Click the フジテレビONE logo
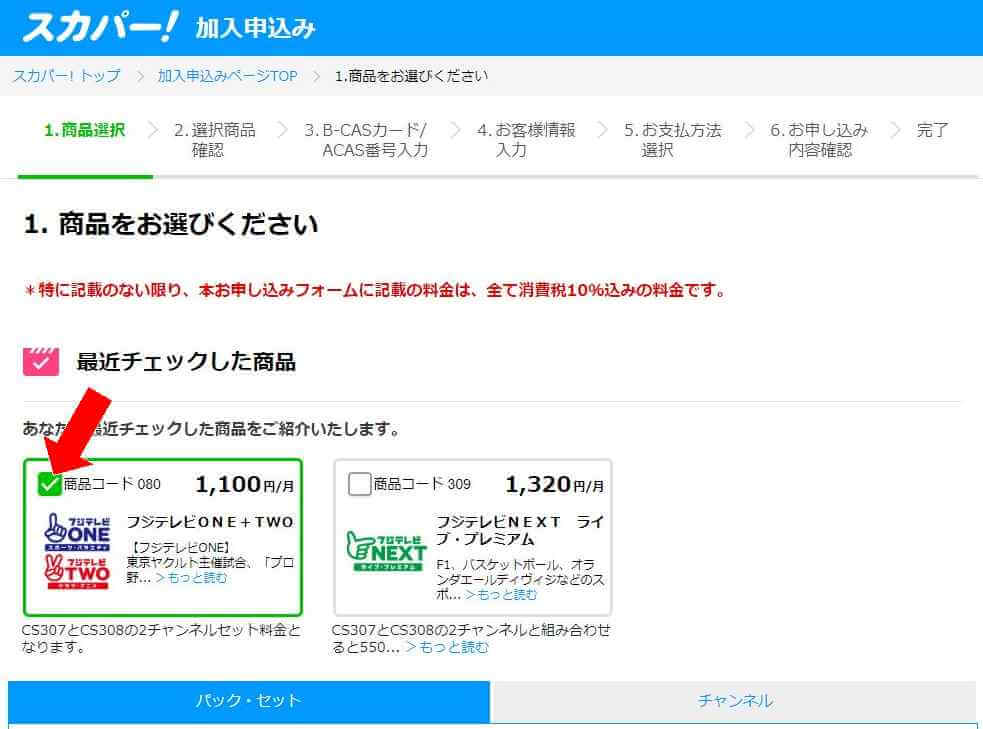This screenshot has width=983, height=729. pyautogui.click(x=78, y=532)
